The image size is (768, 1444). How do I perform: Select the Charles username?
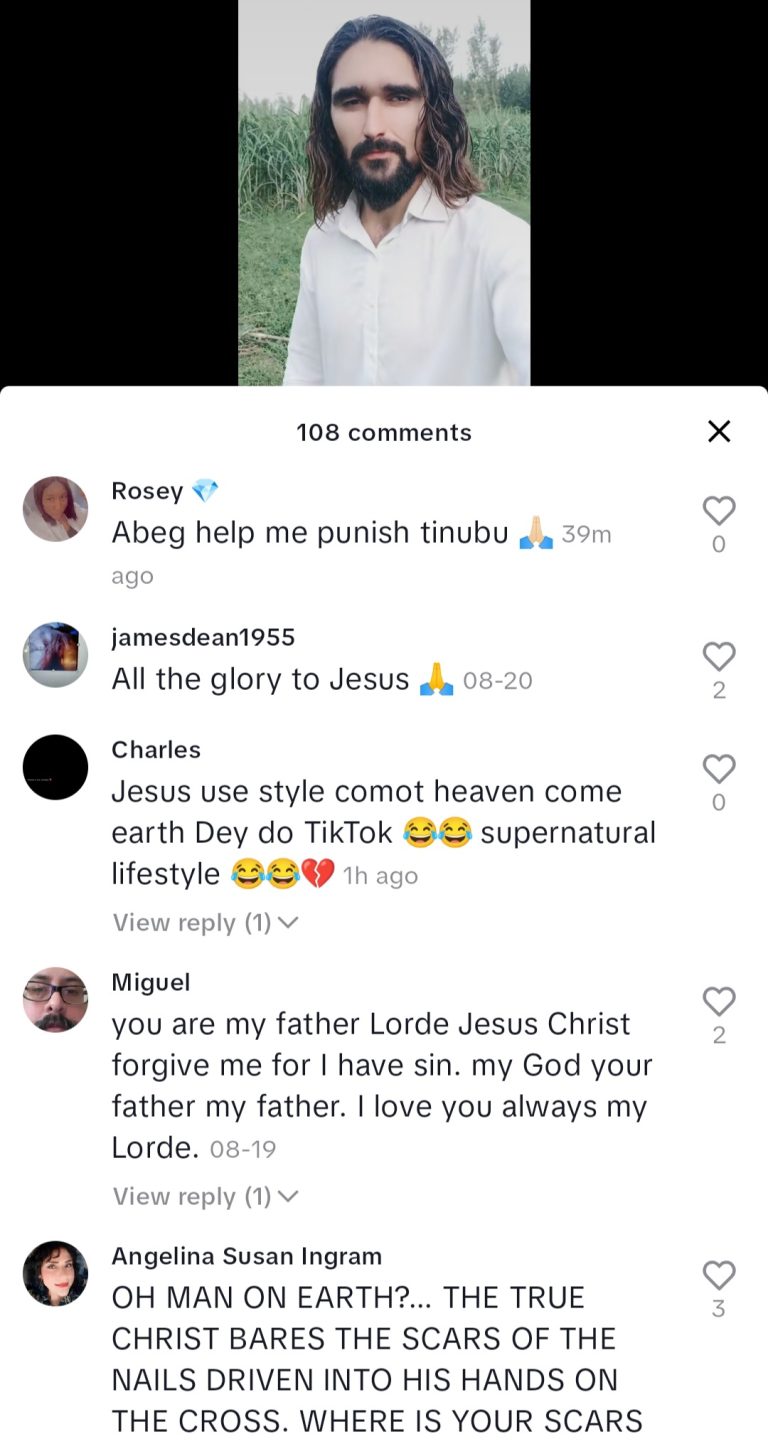(156, 750)
